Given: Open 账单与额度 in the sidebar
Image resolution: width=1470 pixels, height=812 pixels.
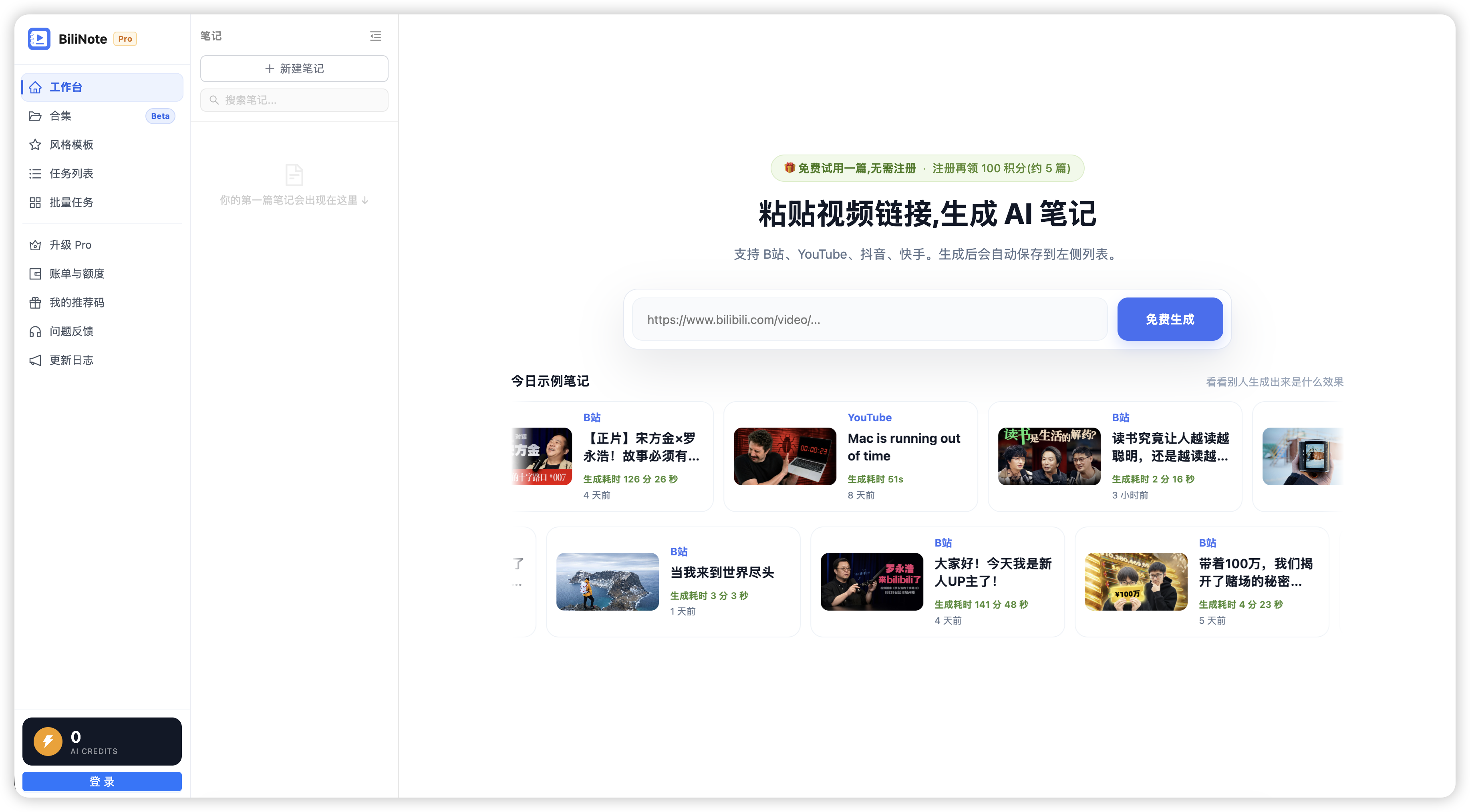Looking at the screenshot, I should pyautogui.click(x=102, y=273).
